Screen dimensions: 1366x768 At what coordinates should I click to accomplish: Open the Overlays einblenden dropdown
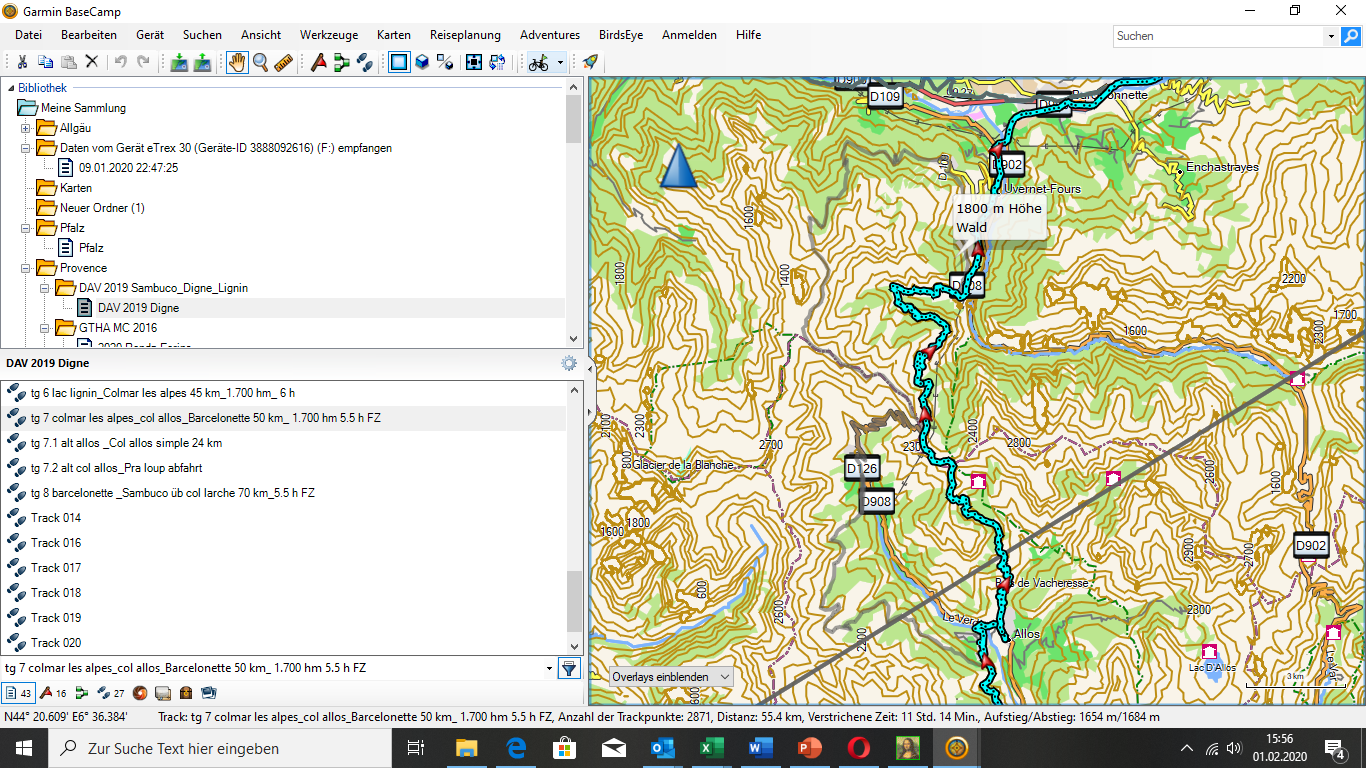pos(671,677)
